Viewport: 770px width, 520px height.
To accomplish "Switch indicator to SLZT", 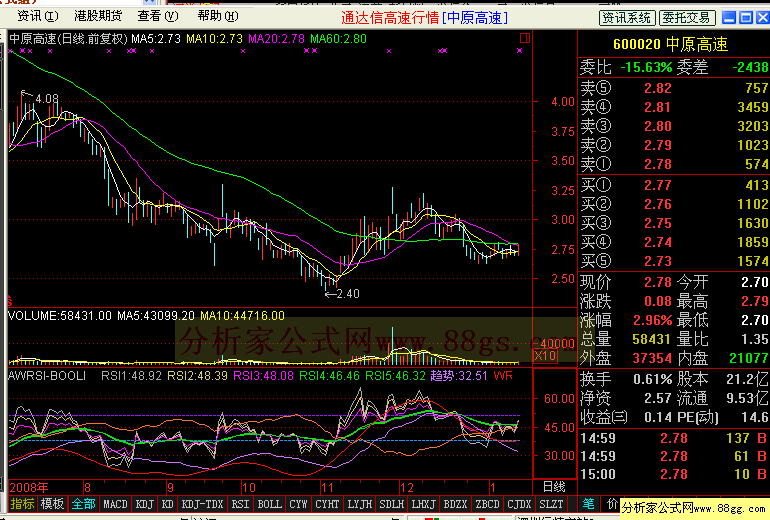I will point(551,504).
